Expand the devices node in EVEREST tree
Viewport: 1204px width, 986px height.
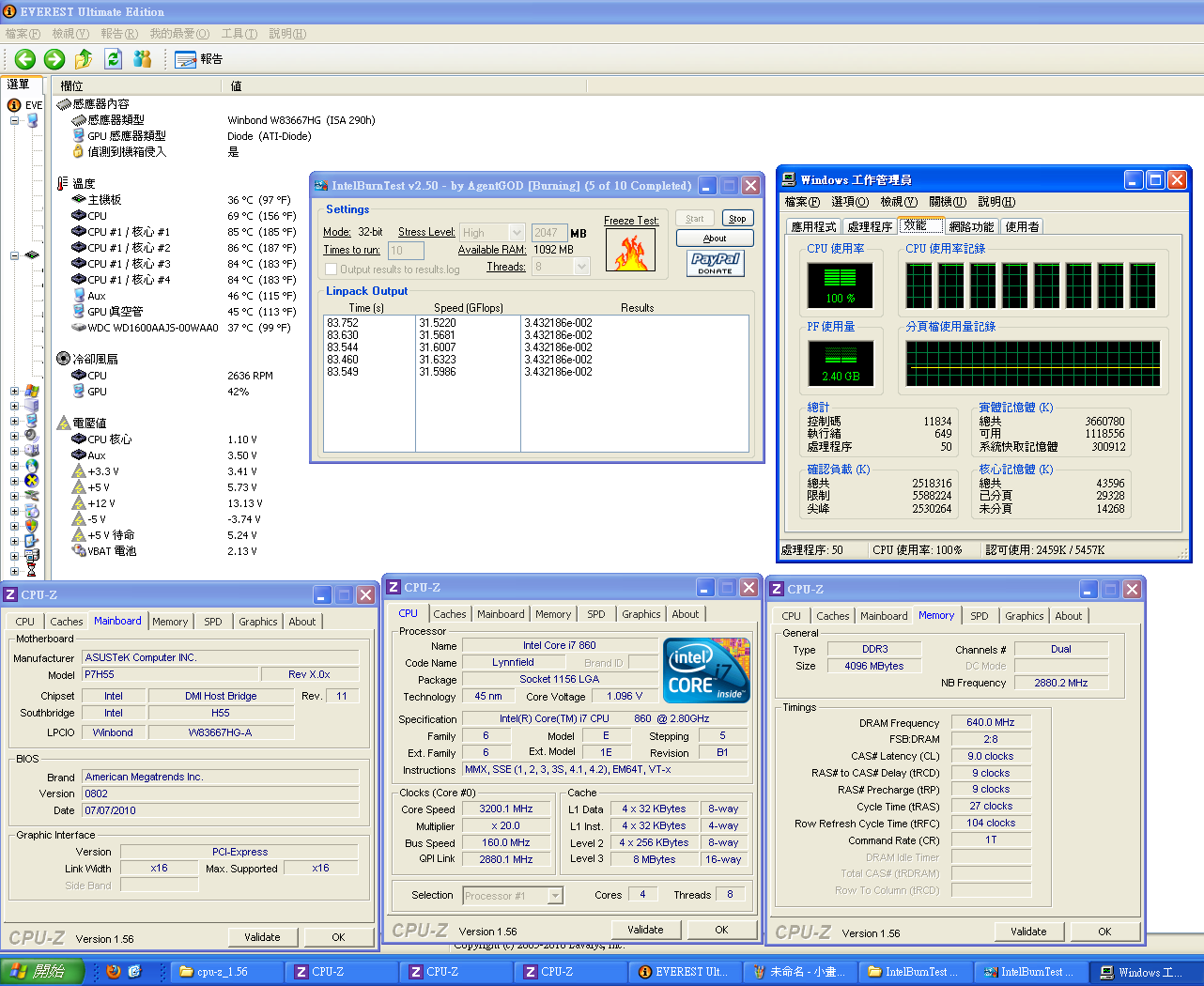click(x=14, y=496)
